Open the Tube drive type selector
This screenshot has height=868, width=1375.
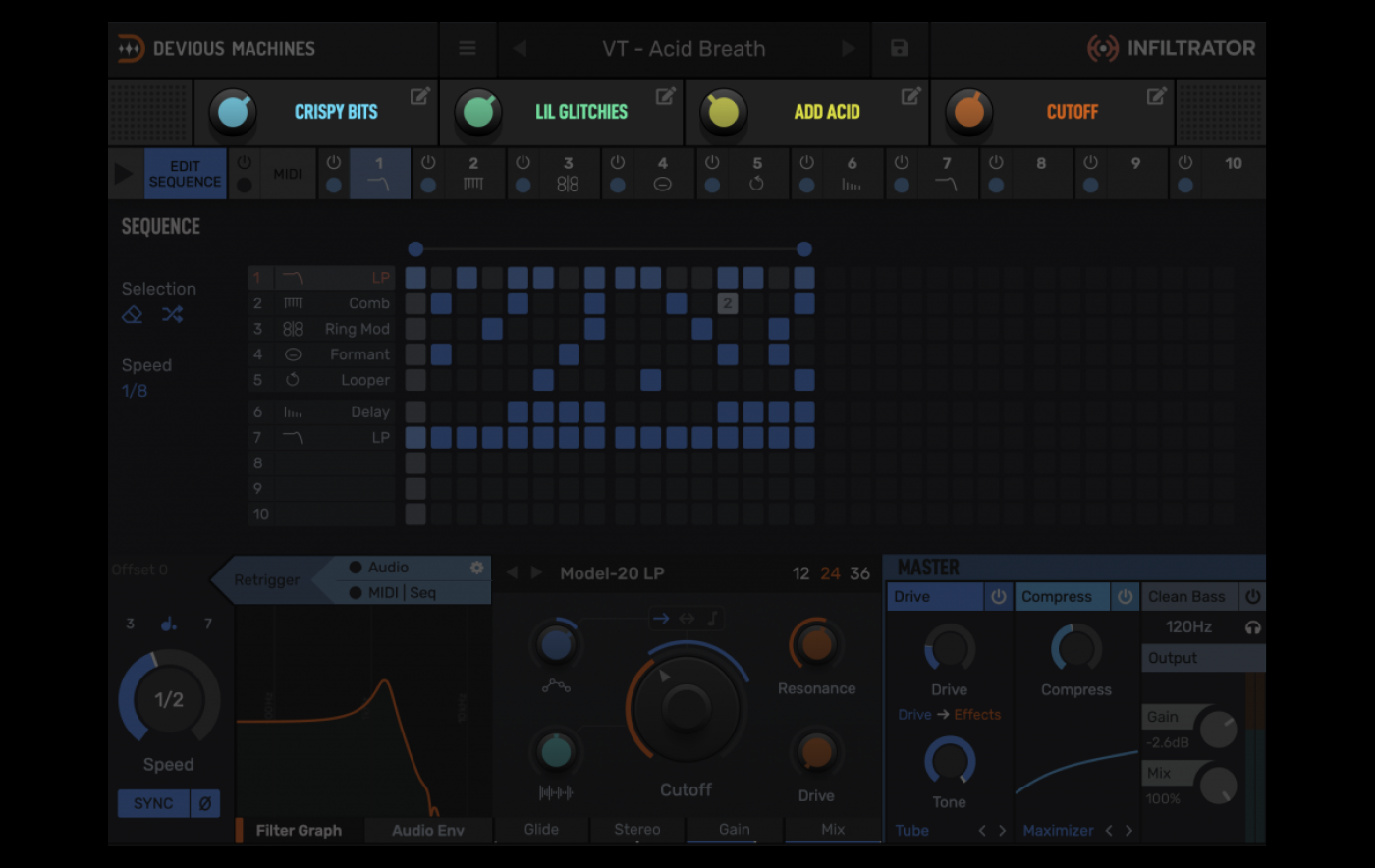click(x=911, y=831)
